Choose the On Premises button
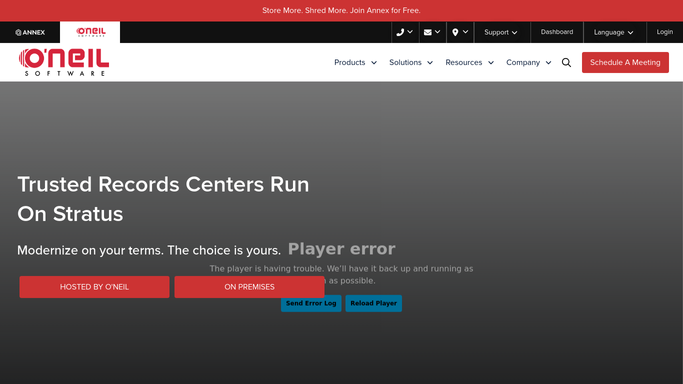The height and width of the screenshot is (384, 683). pos(249,287)
